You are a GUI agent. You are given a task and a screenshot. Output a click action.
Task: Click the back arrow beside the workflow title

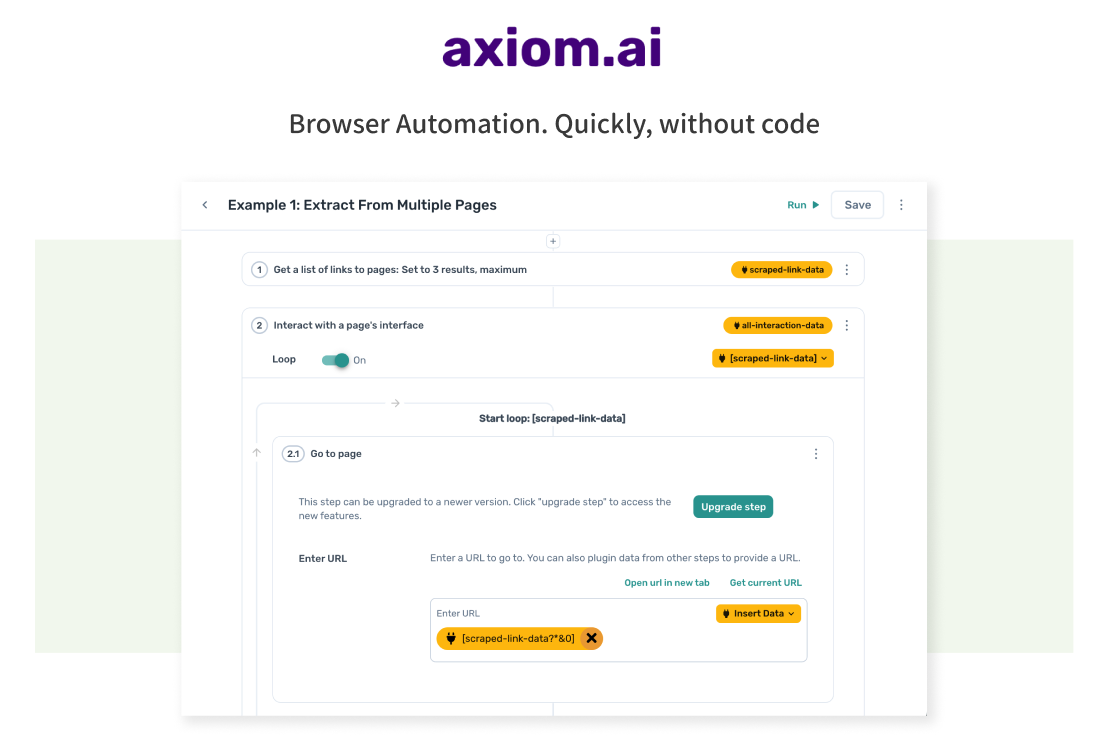coord(205,204)
